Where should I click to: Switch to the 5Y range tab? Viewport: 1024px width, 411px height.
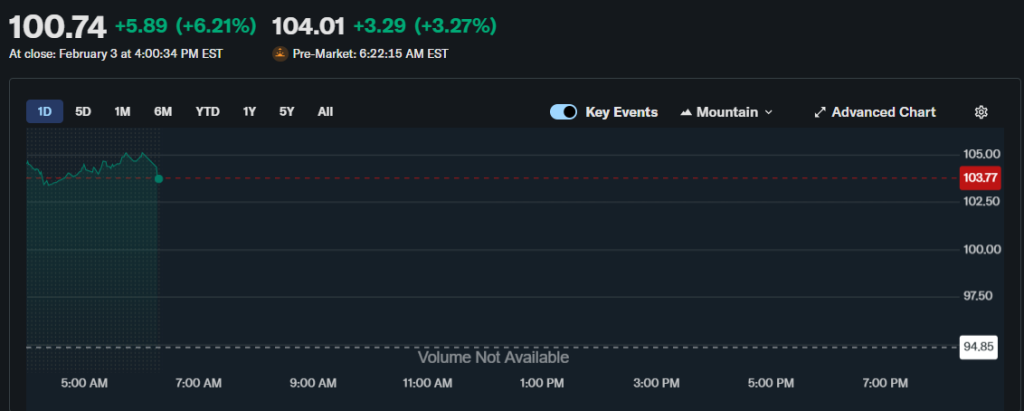point(287,112)
